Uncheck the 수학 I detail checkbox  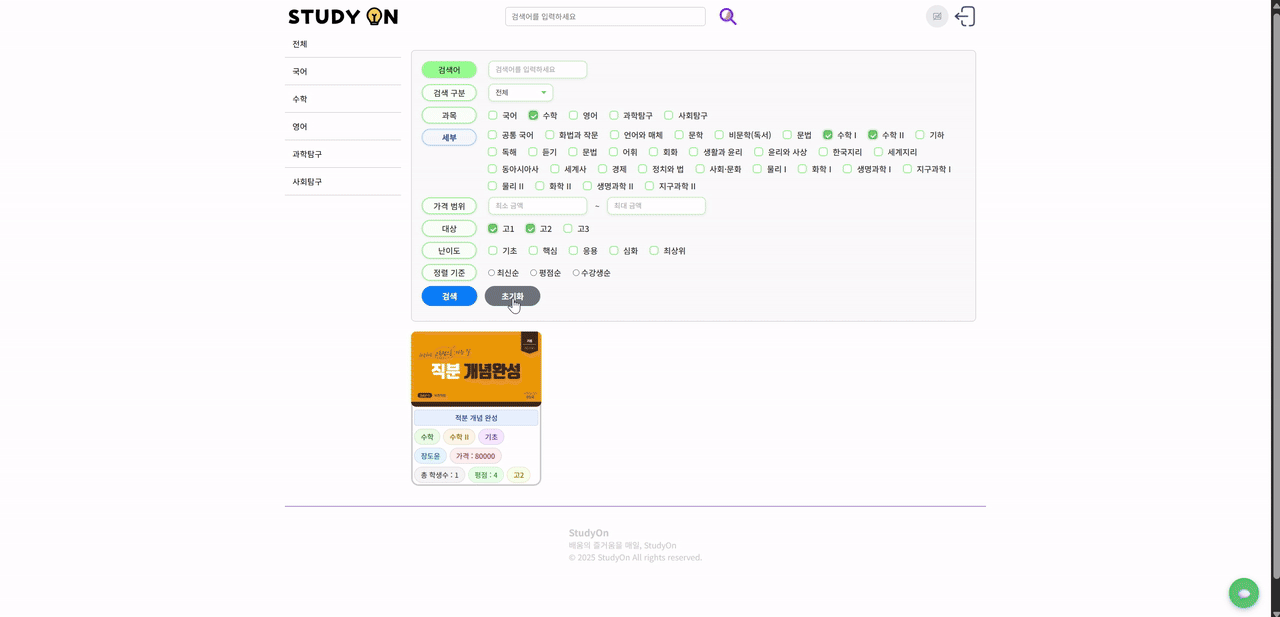tap(828, 134)
